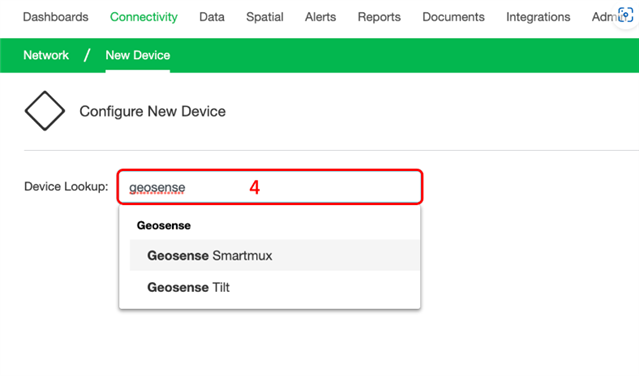The width and height of the screenshot is (639, 376).
Task: Open the Spatial menu item
Action: click(x=264, y=17)
